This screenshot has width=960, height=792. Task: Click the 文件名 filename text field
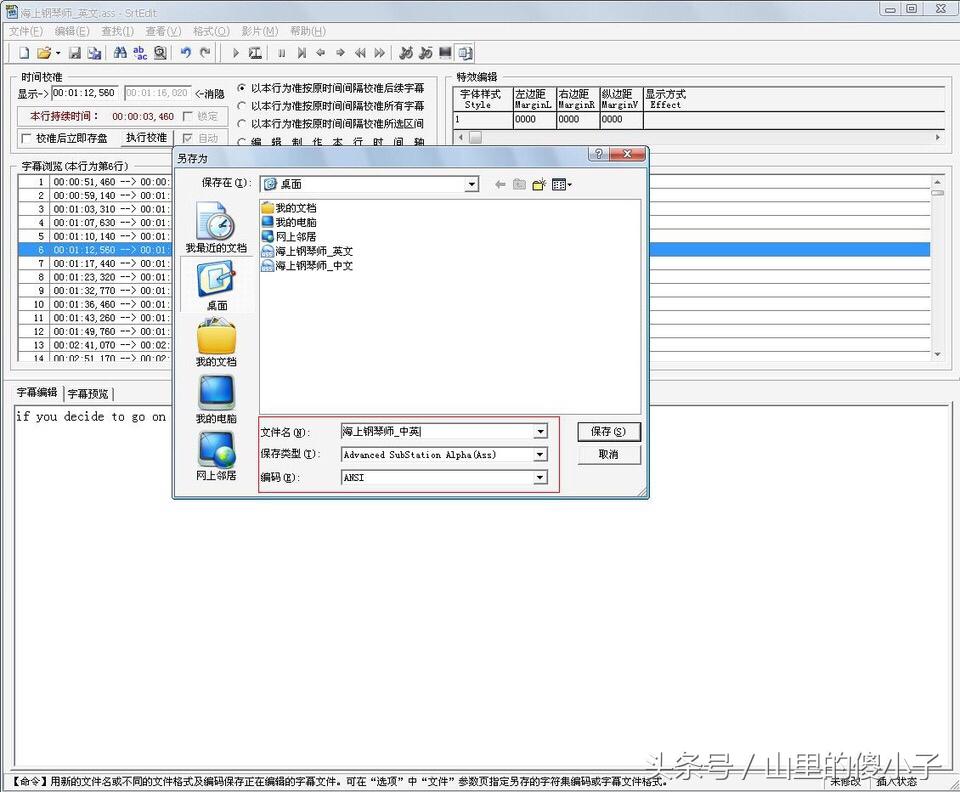[x=436, y=432]
